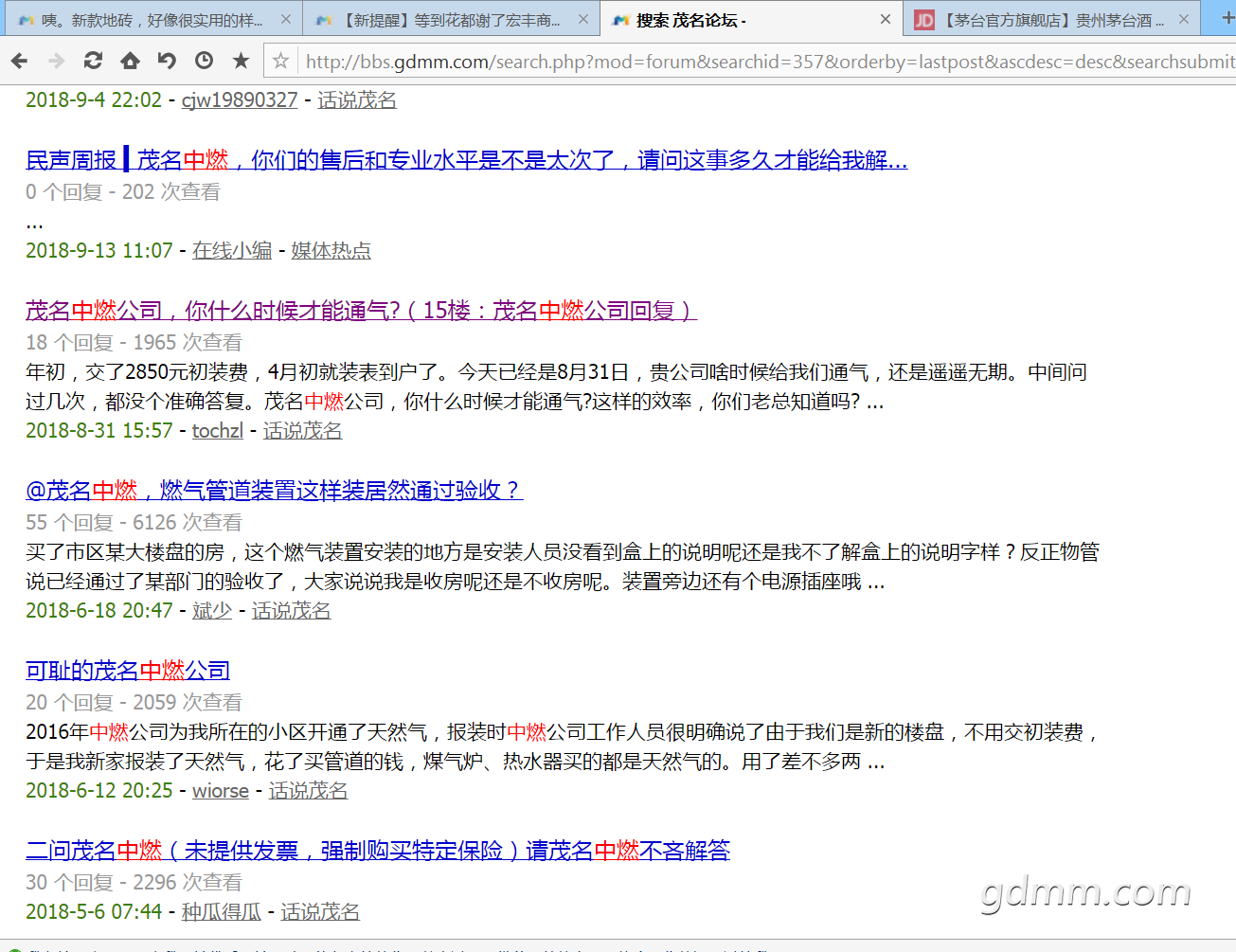
Task: Focus the address bar URL field
Action: pyautogui.click(x=769, y=62)
